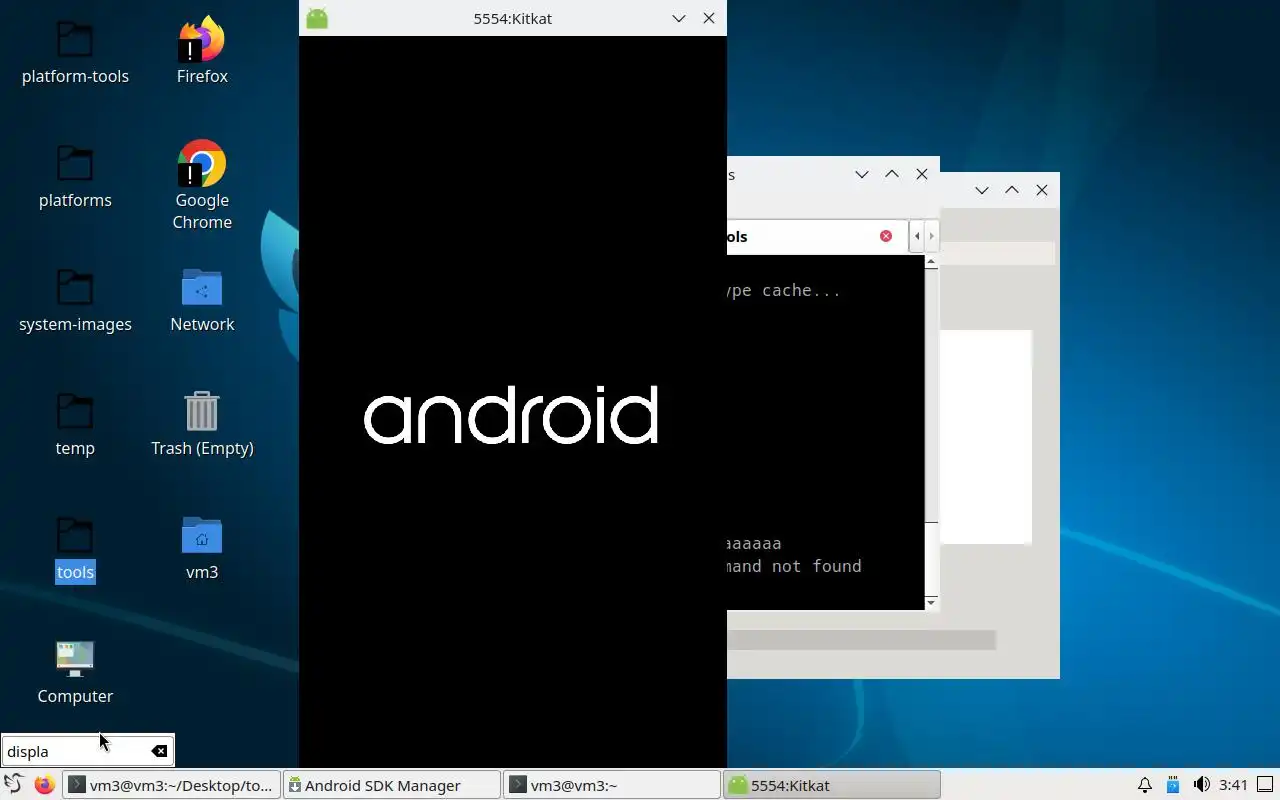Clear the 'displa' search field text
This screenshot has width=1280, height=800.
click(x=159, y=751)
